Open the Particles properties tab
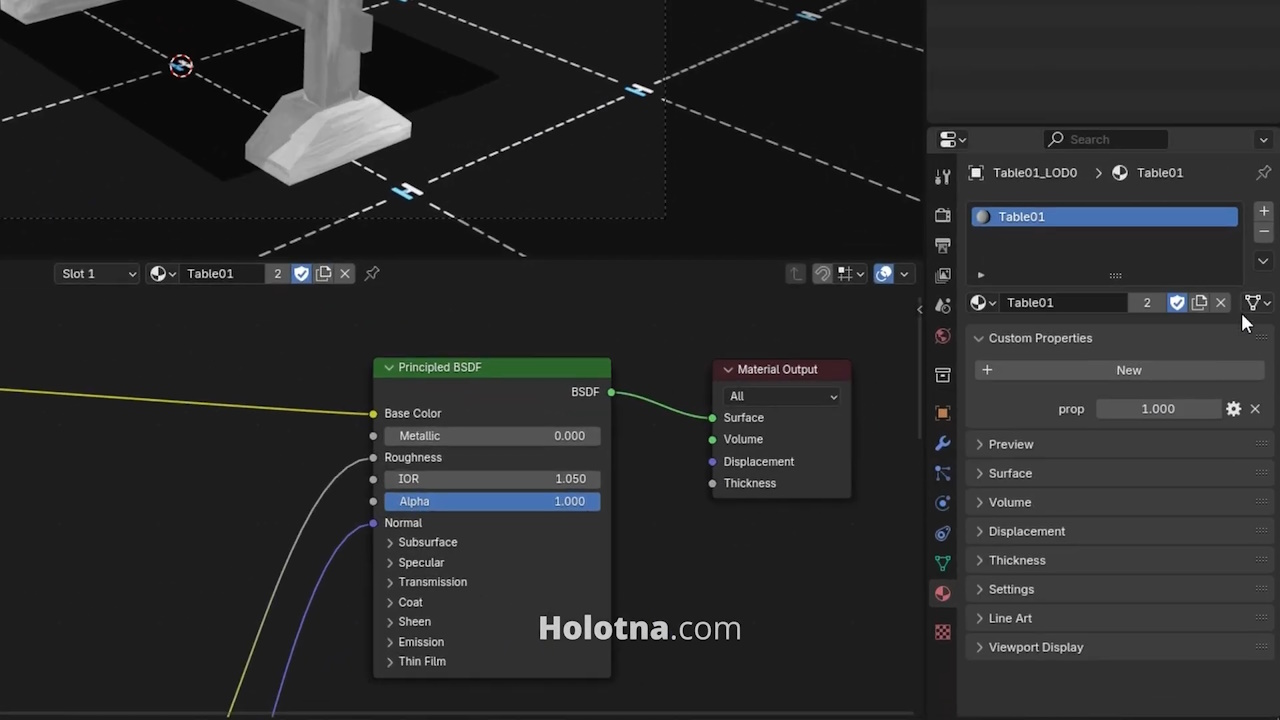Screen dimensions: 1280x720 [942, 473]
